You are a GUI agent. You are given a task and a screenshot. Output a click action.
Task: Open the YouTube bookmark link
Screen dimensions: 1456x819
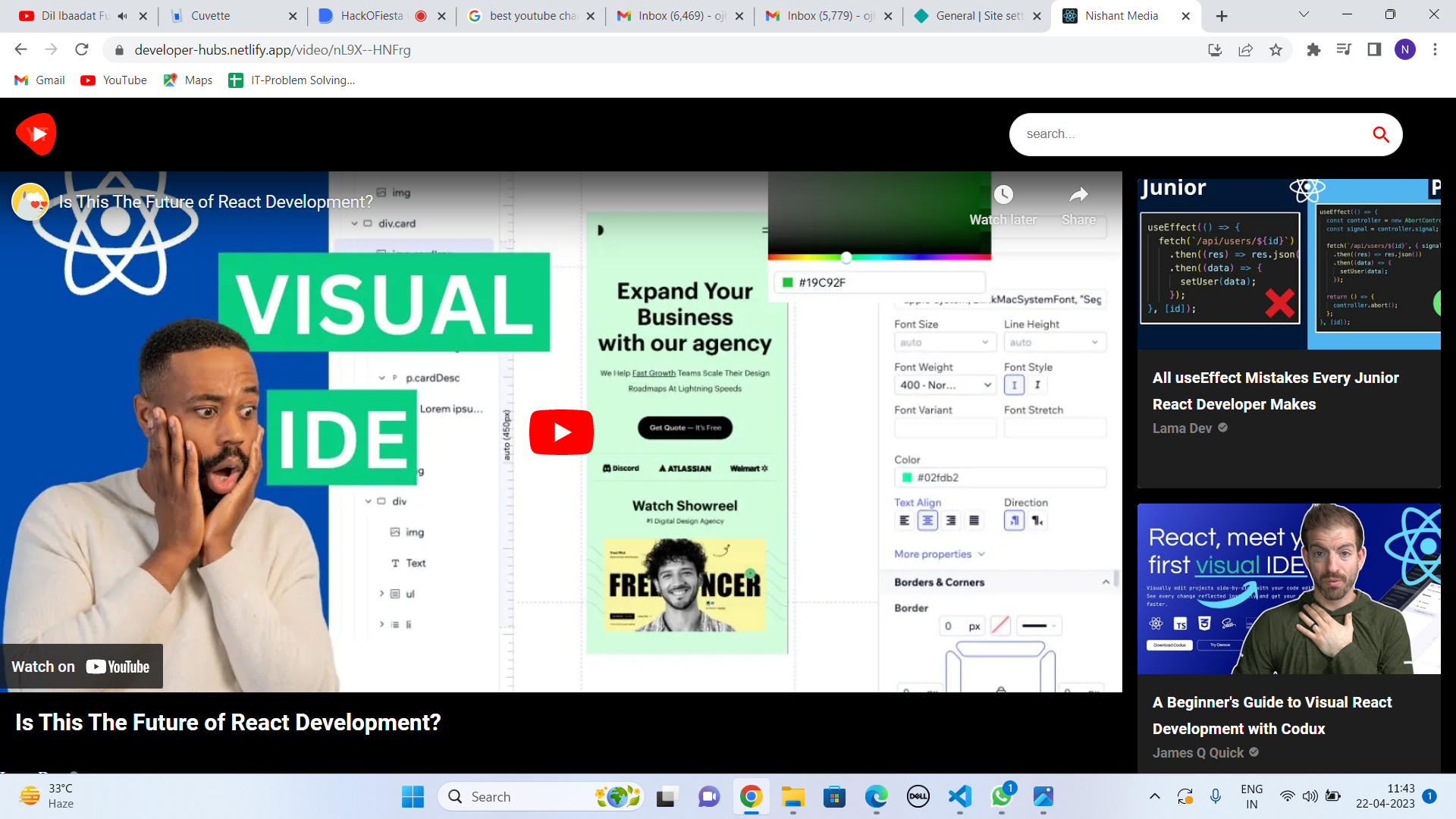114,80
